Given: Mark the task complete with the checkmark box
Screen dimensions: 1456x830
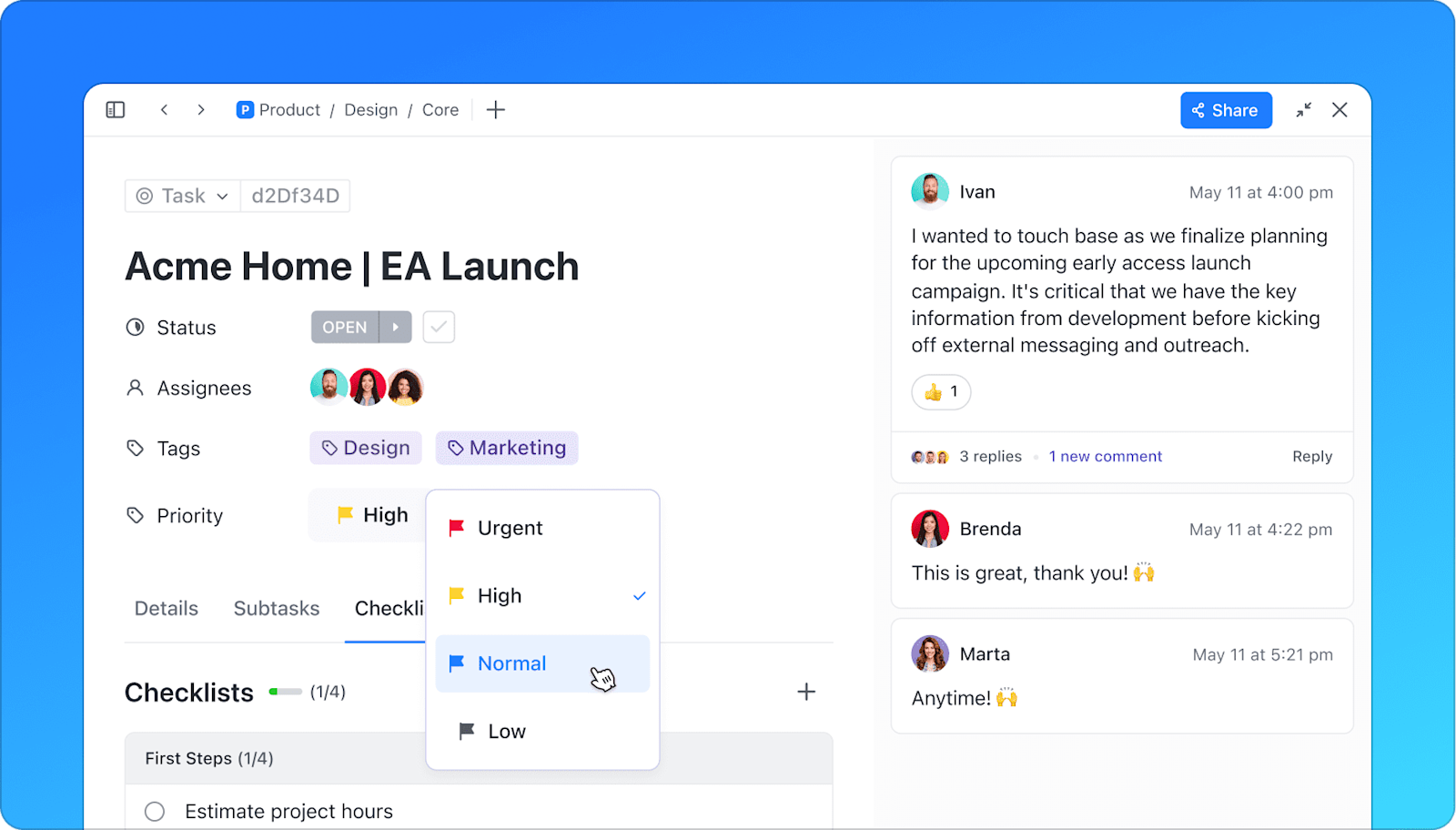Looking at the screenshot, I should pyautogui.click(x=438, y=327).
